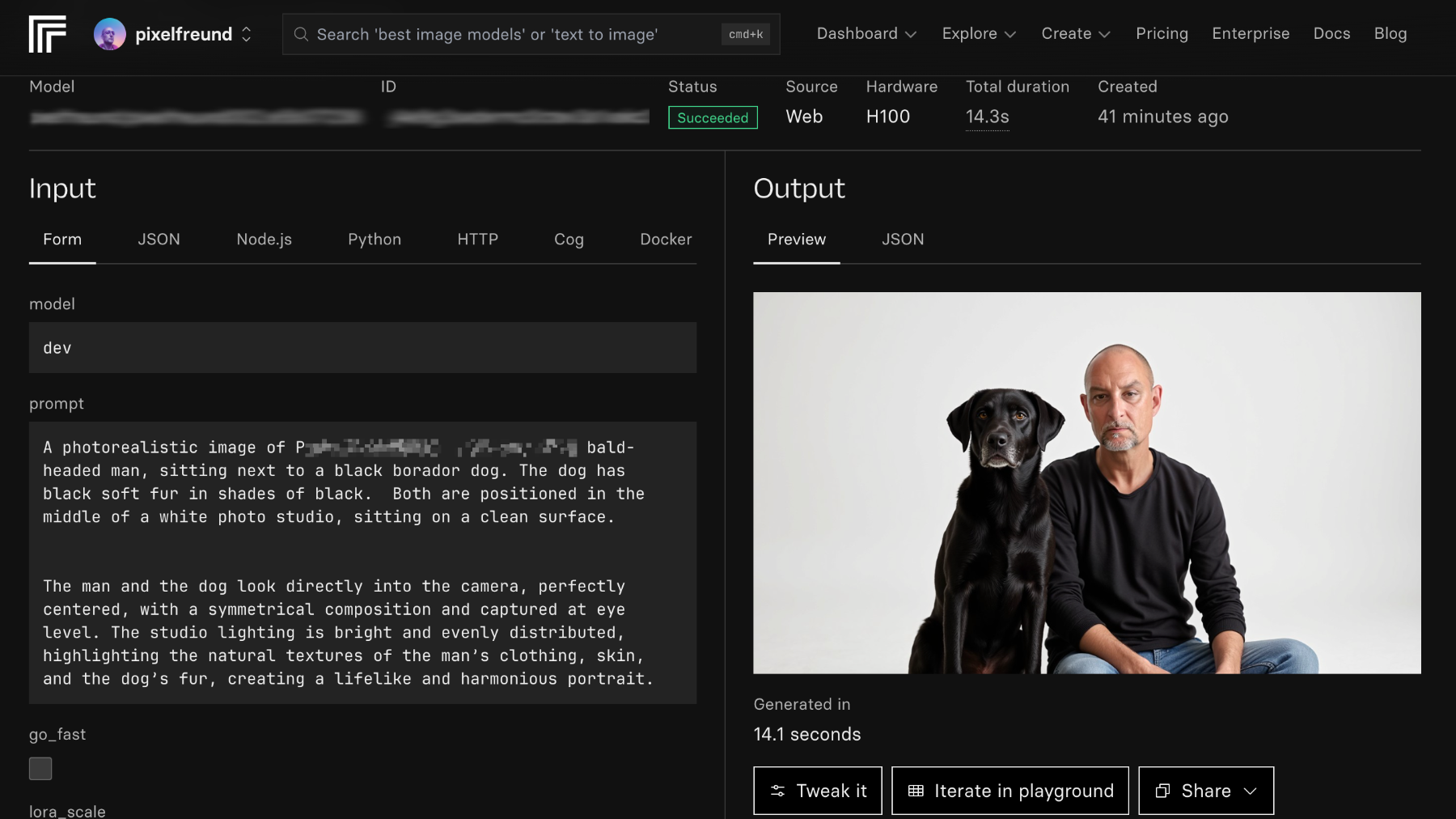Click inside the model input field
The image size is (1456, 819).
click(362, 348)
